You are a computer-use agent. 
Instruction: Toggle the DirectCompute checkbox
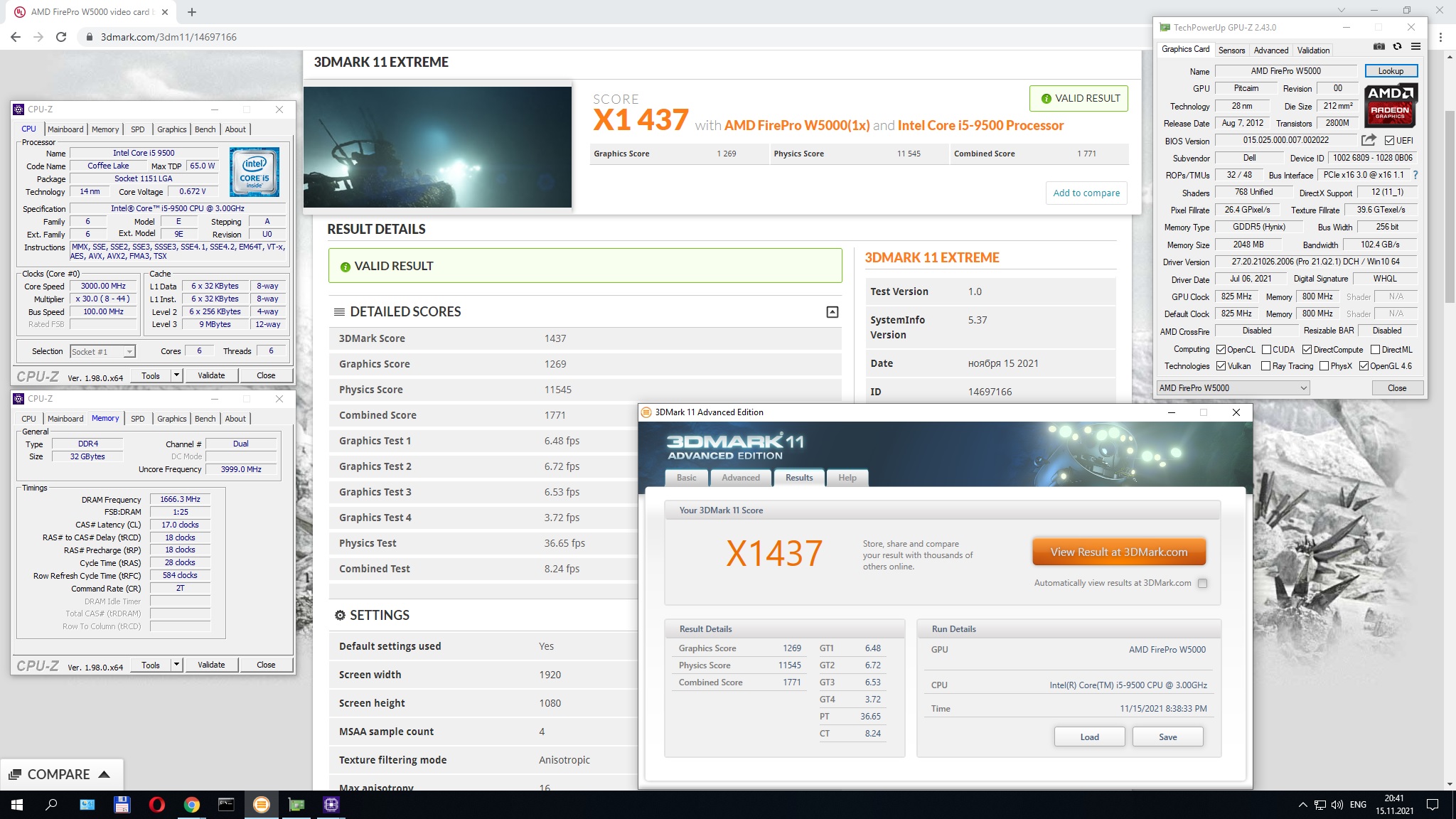(1307, 350)
